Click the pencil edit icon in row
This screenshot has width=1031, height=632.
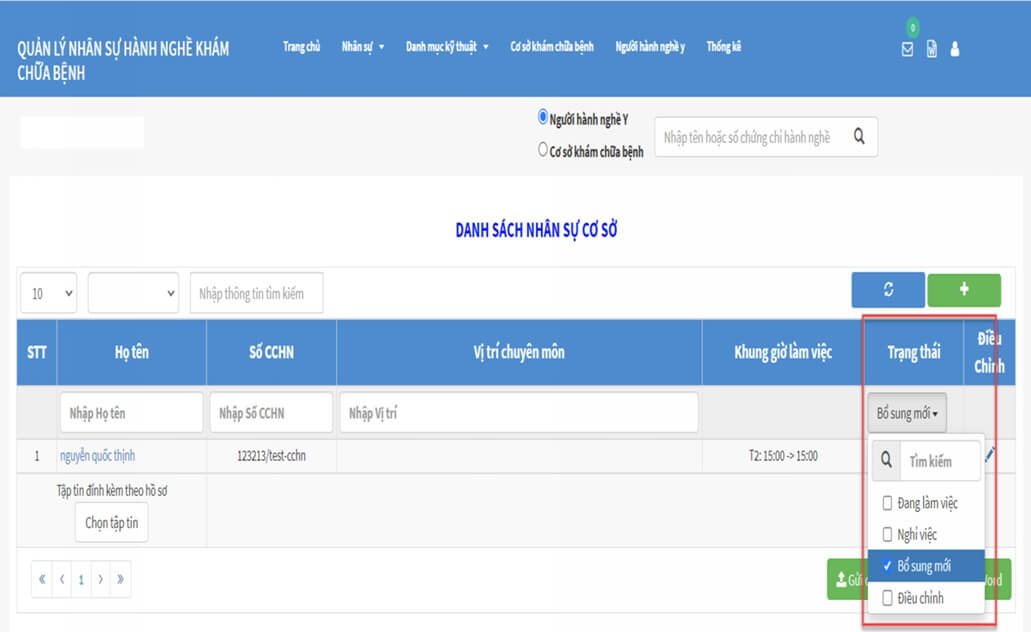(990, 455)
